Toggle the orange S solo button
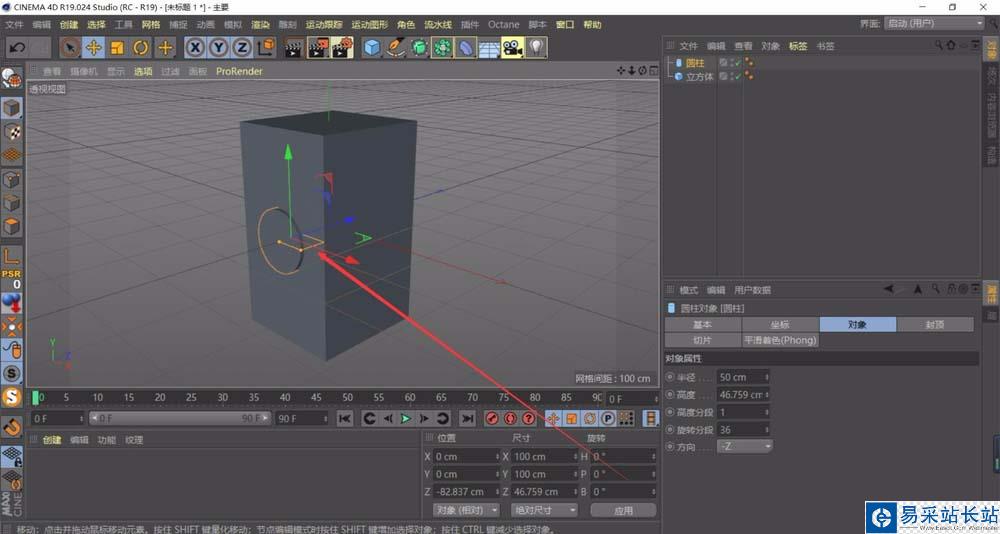Image resolution: width=1000 pixels, height=534 pixels. pos(11,397)
